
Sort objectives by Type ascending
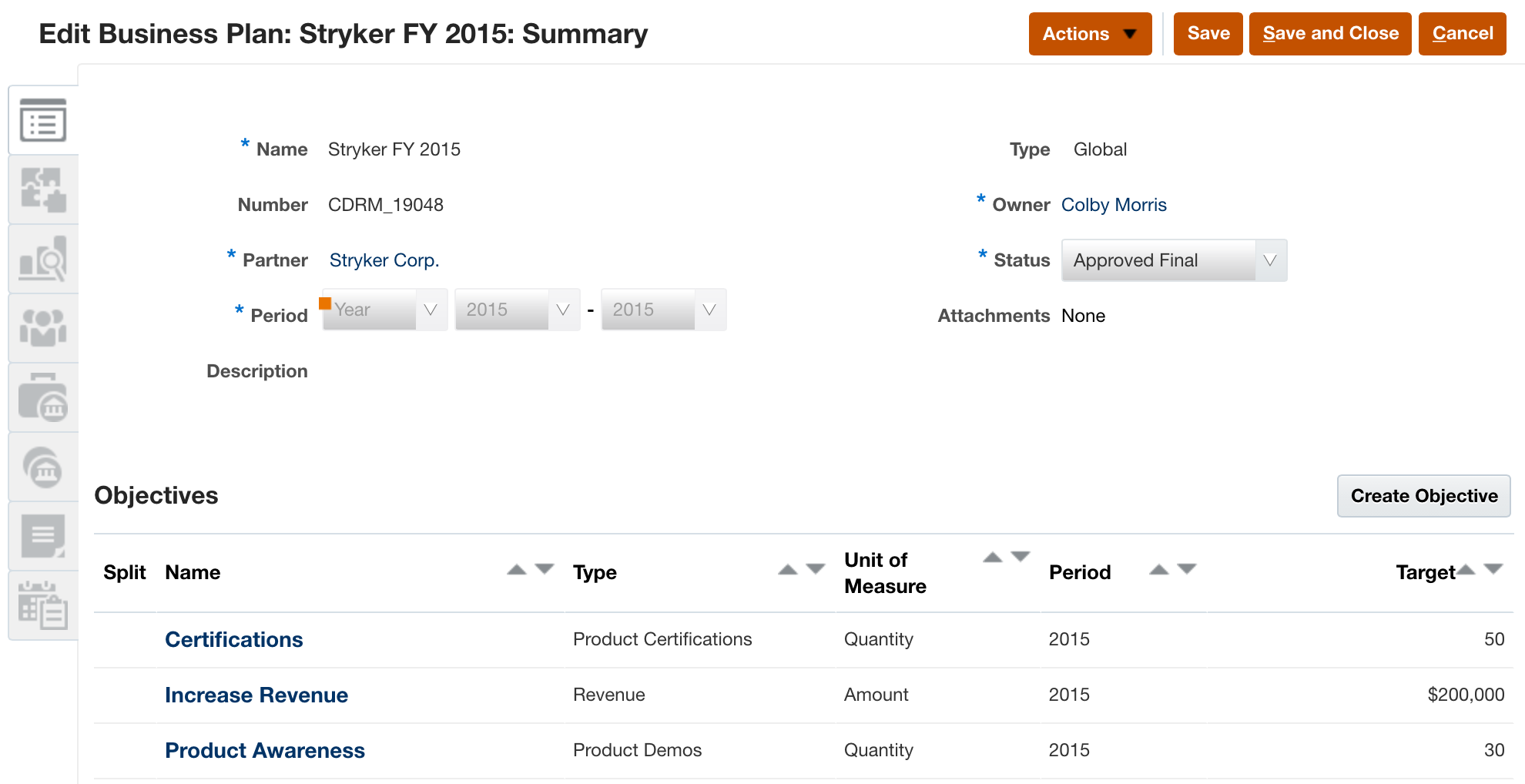coord(787,570)
